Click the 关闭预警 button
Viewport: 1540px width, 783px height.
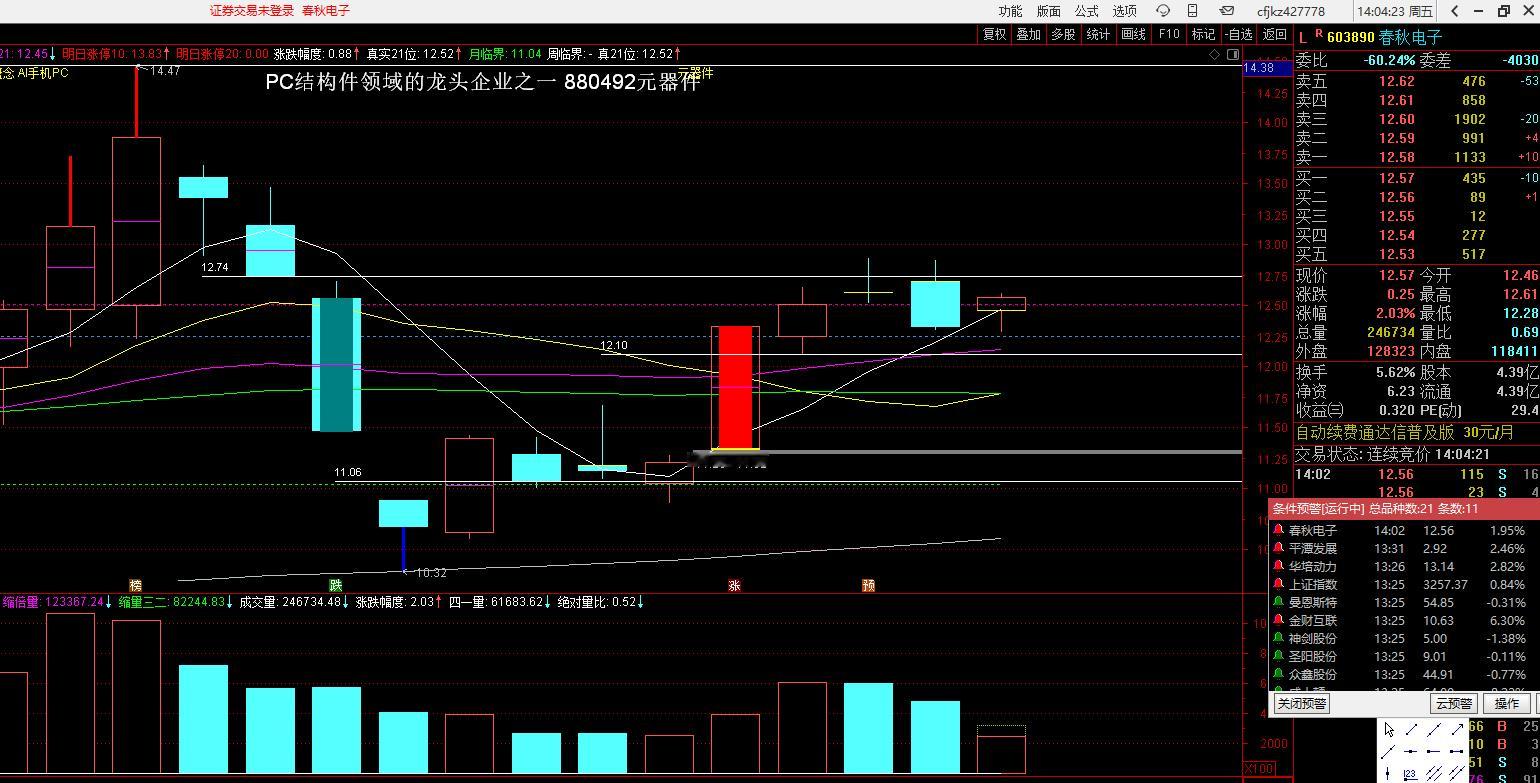[x=1302, y=703]
